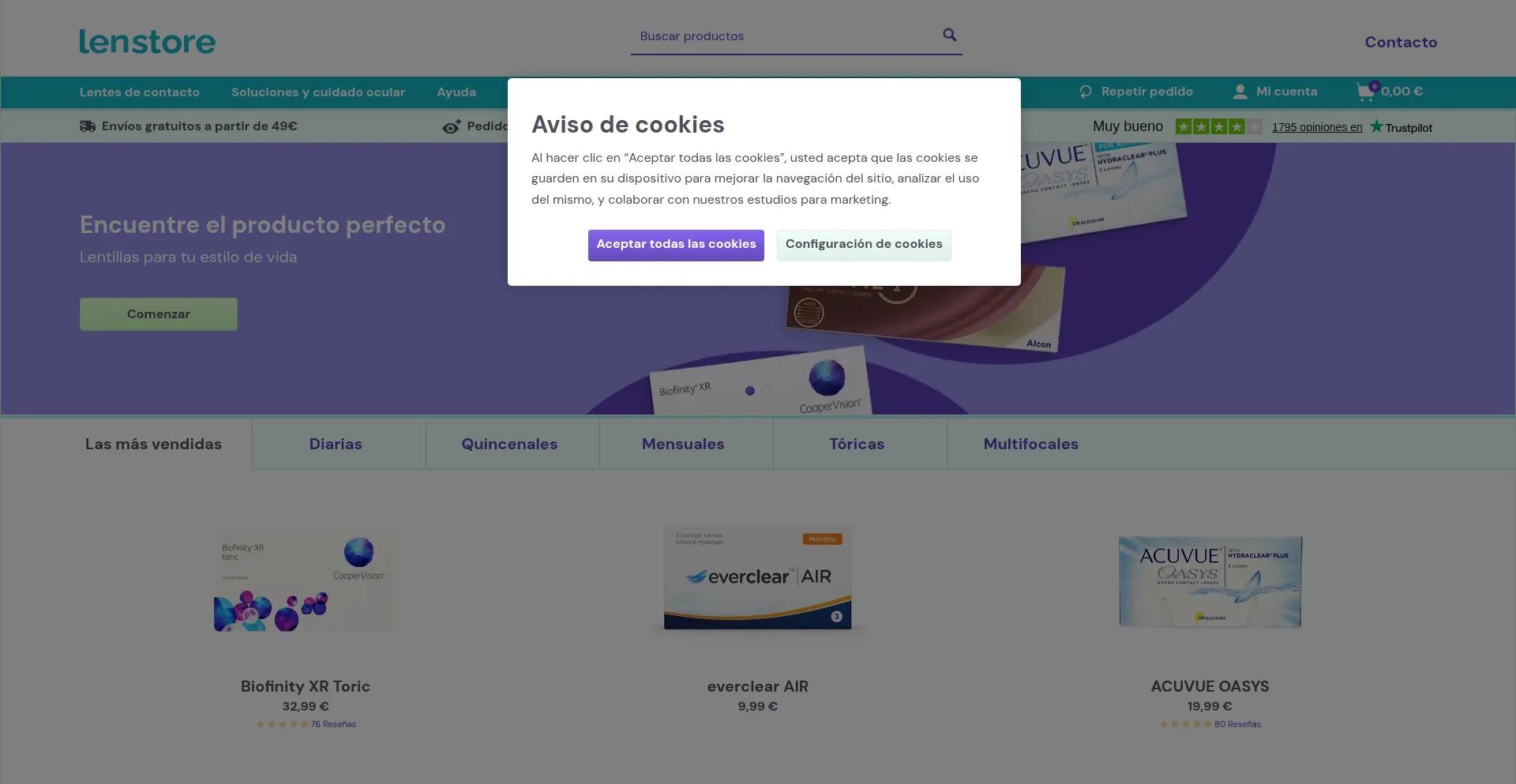Select the first carousel dot
This screenshot has width=1516, height=784.
[750, 391]
